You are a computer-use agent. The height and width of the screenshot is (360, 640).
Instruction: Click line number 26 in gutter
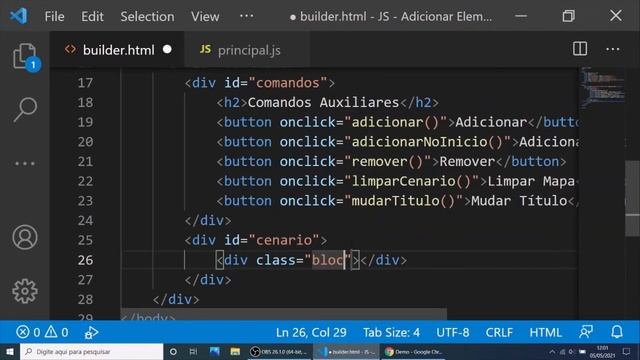click(85, 260)
